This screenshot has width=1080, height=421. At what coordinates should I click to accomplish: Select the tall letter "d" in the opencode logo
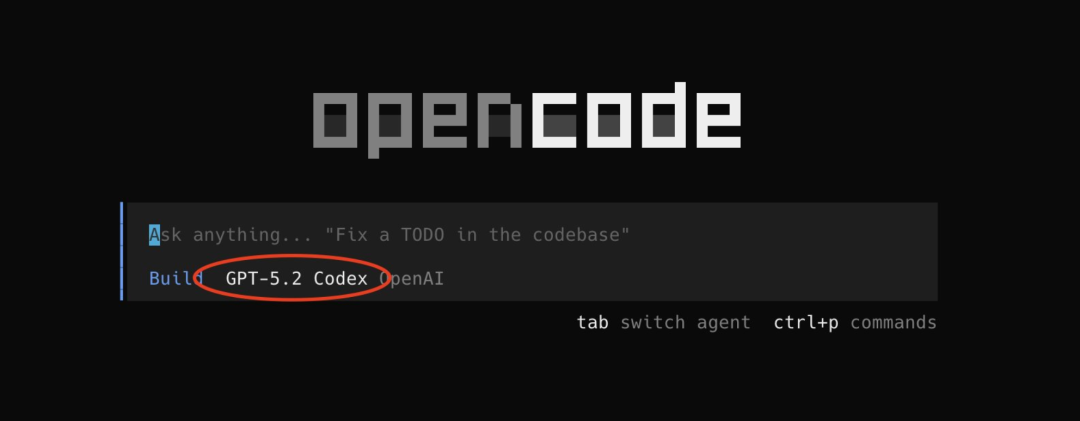click(663, 115)
